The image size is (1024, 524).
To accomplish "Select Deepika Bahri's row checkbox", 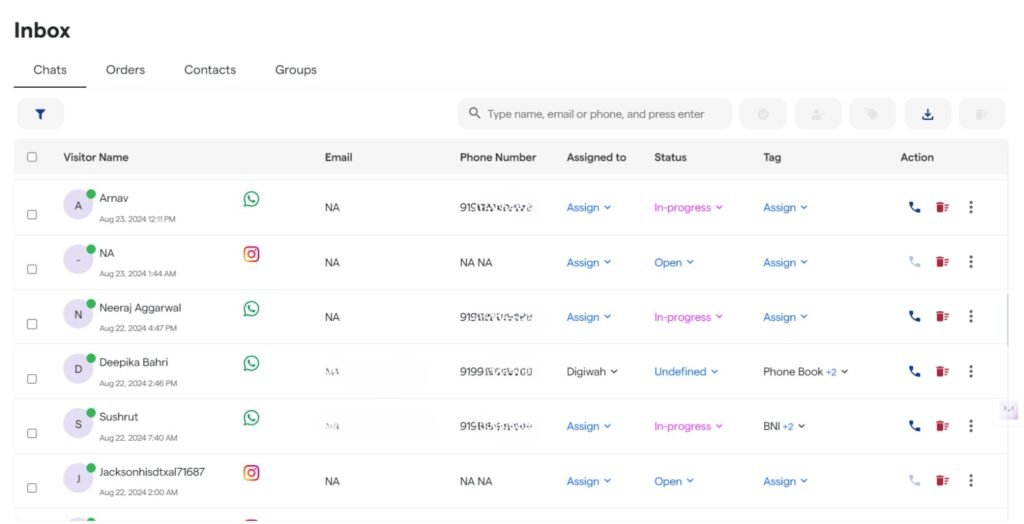I will (32, 379).
